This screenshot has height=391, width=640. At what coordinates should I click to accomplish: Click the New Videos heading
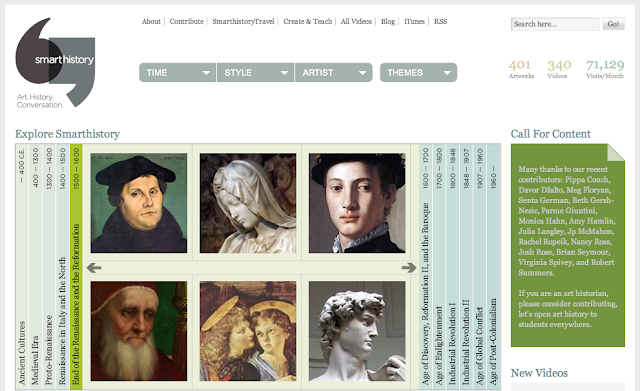(x=539, y=373)
